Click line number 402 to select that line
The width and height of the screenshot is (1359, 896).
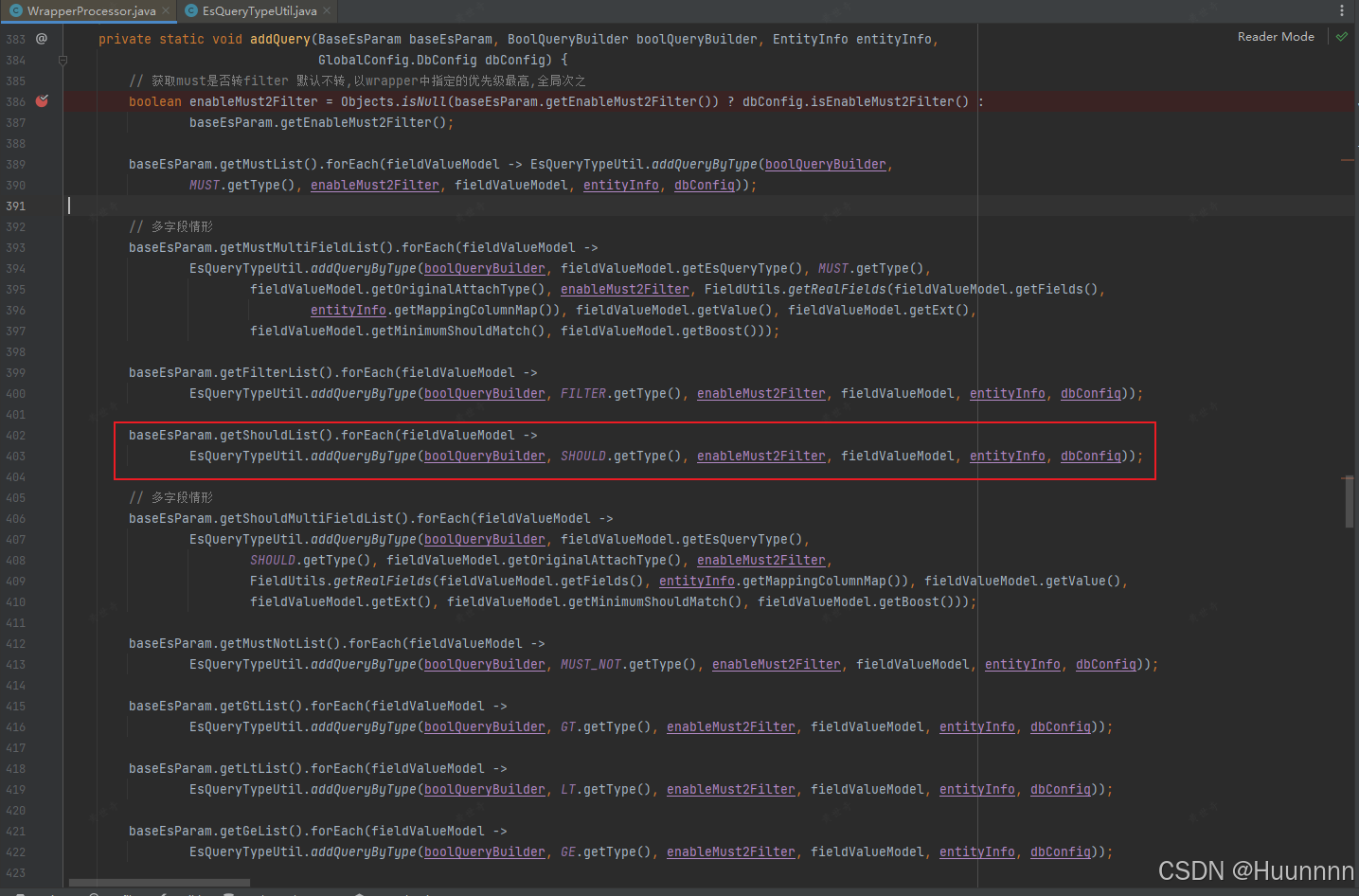[x=16, y=435]
